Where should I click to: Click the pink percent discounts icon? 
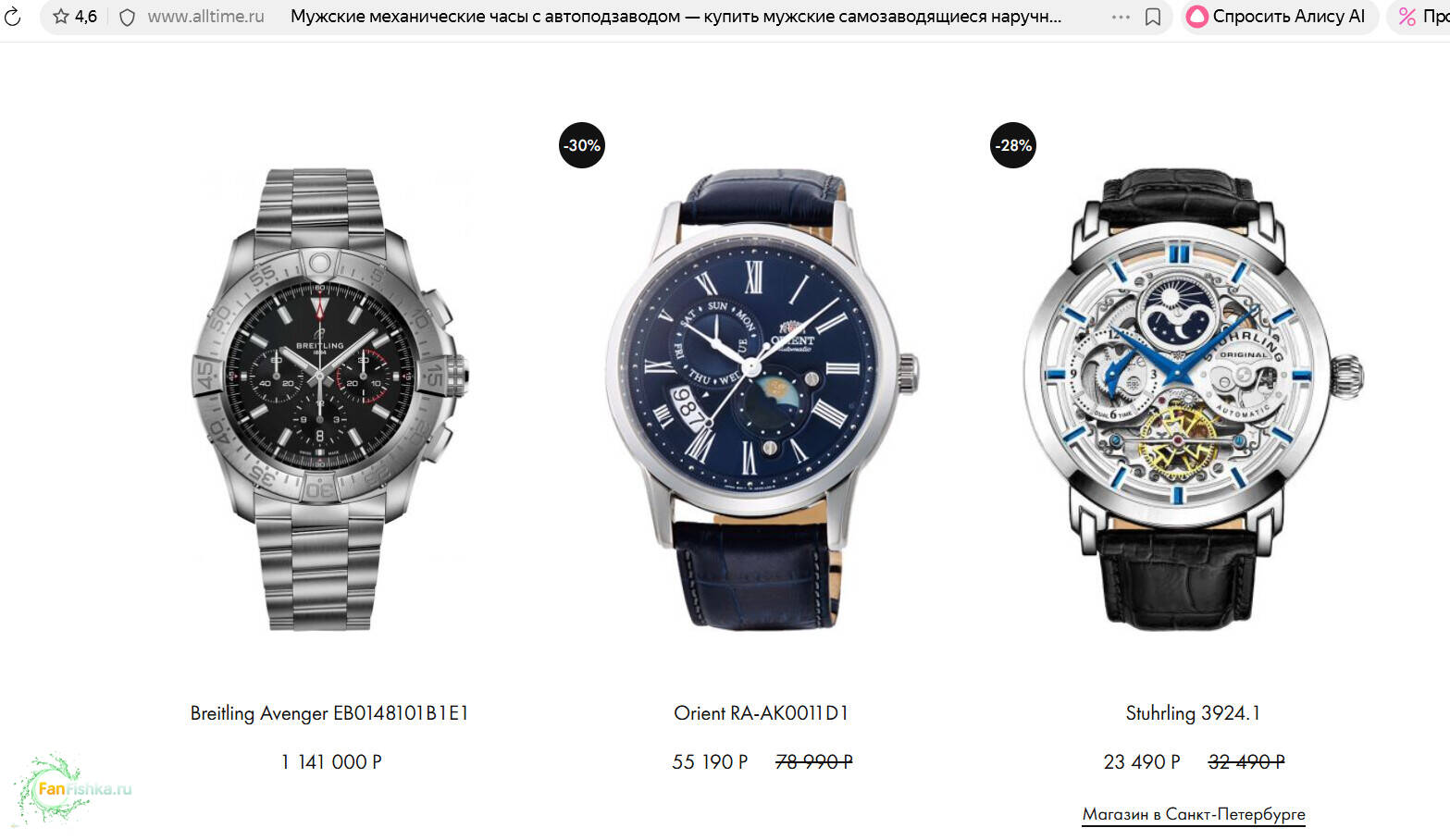1407,17
